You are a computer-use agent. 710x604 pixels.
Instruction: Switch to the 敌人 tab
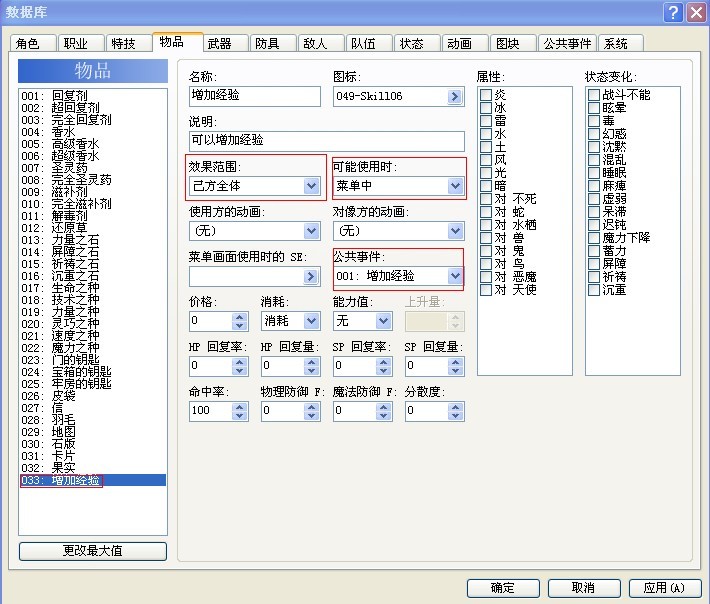321,43
